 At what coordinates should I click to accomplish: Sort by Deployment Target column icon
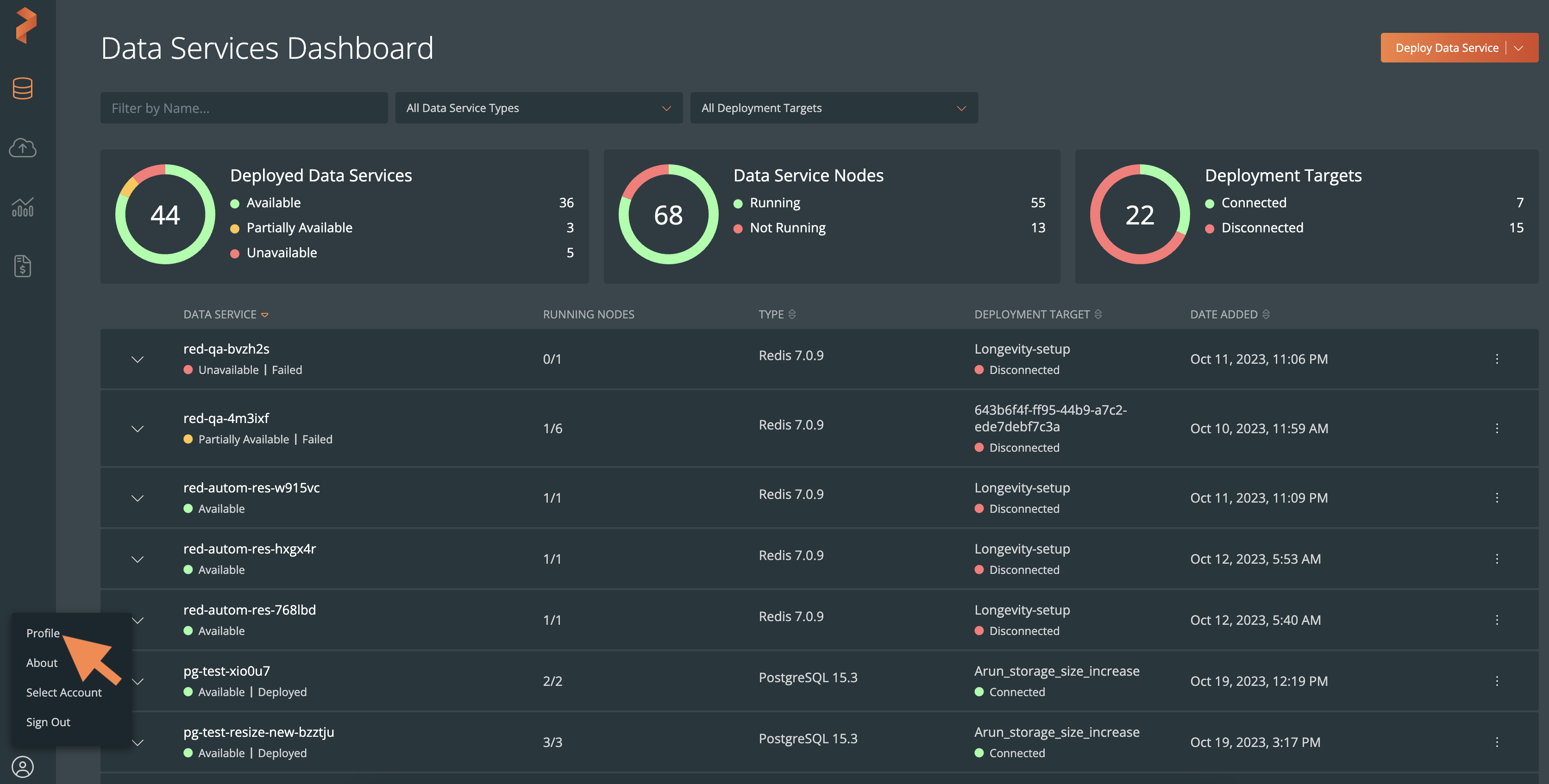[1098, 314]
